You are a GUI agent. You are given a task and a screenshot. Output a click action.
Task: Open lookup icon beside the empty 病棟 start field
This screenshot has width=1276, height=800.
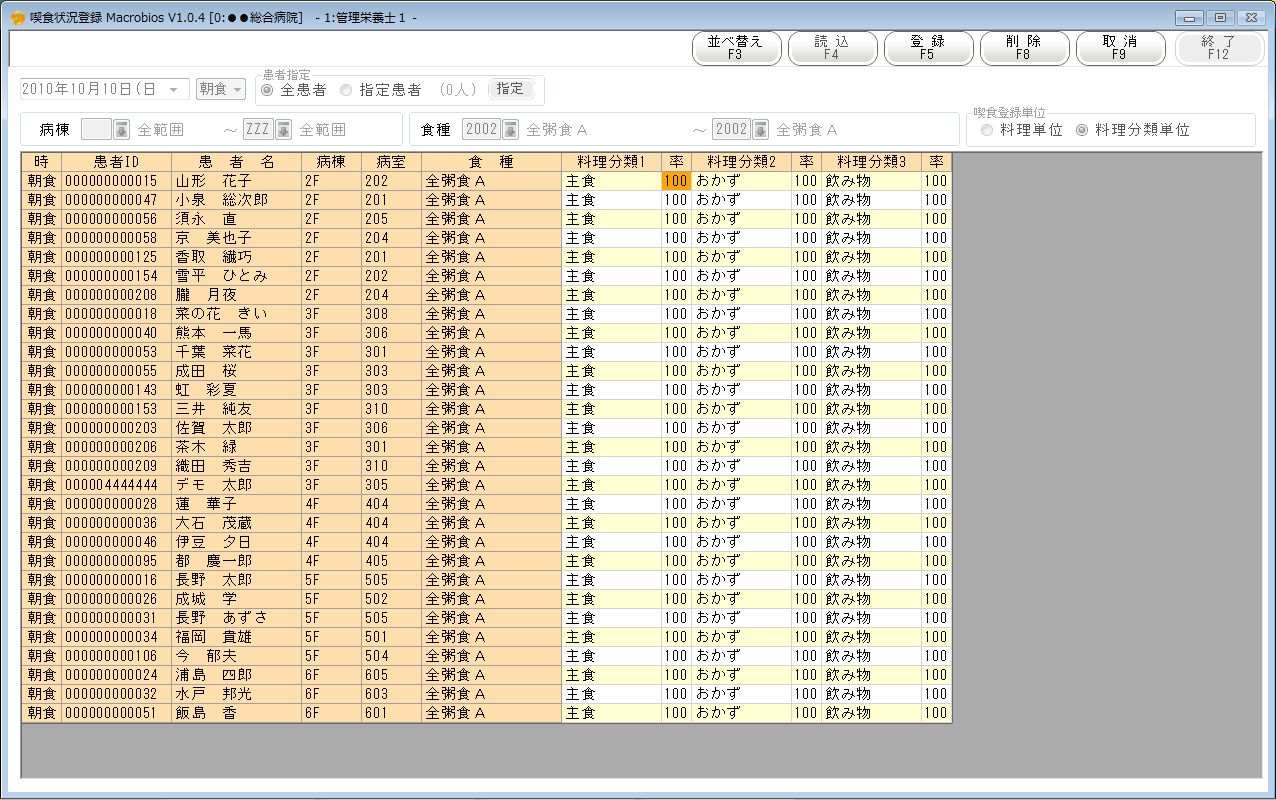tap(121, 129)
